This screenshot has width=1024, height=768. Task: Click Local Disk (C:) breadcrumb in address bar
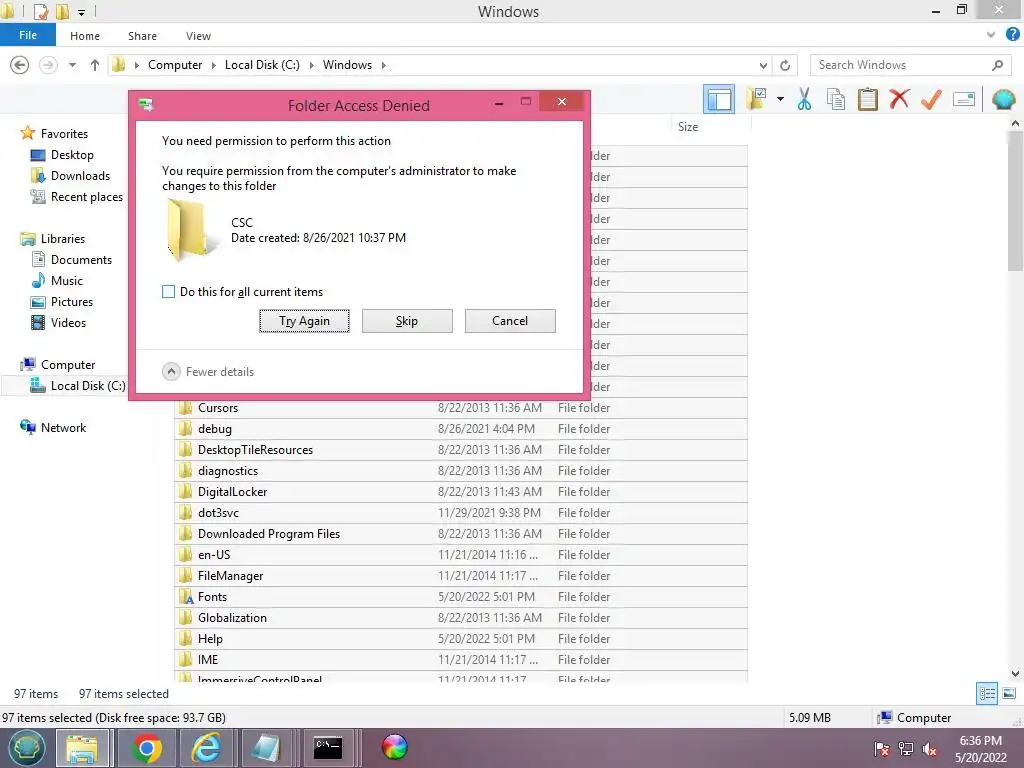coord(262,65)
